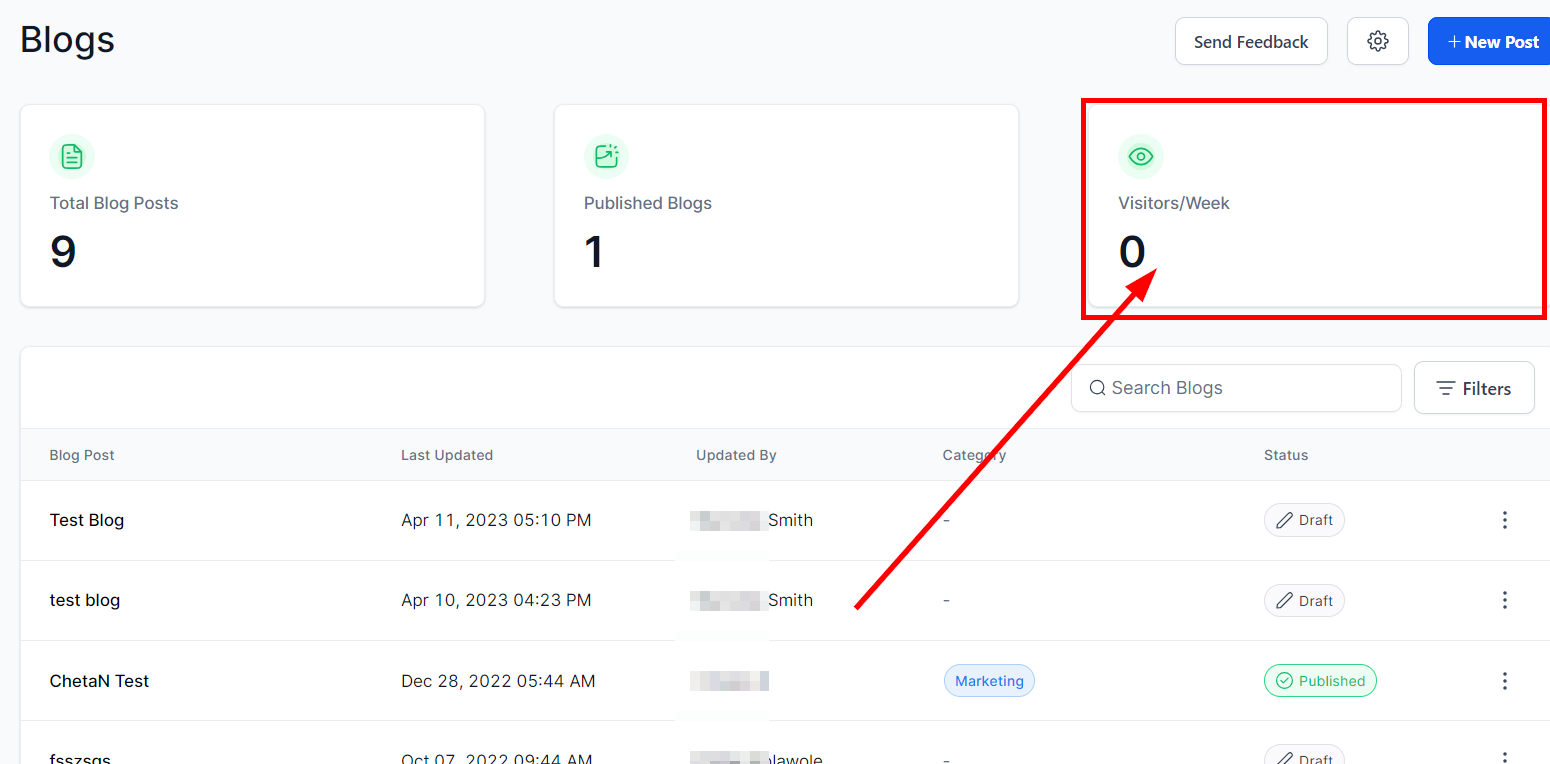The height and width of the screenshot is (764, 1550).
Task: Click the magnifier icon in Search Blogs
Action: pos(1097,388)
